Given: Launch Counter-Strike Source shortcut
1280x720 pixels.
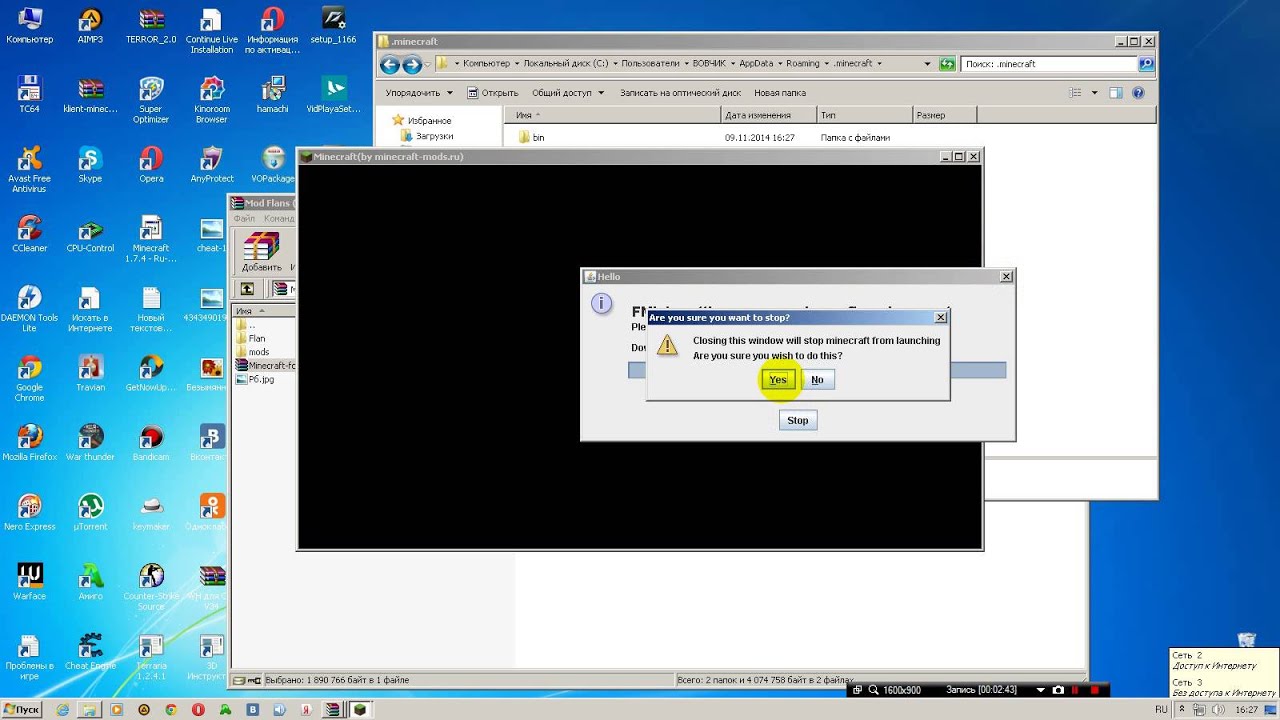Looking at the screenshot, I should pos(151,586).
